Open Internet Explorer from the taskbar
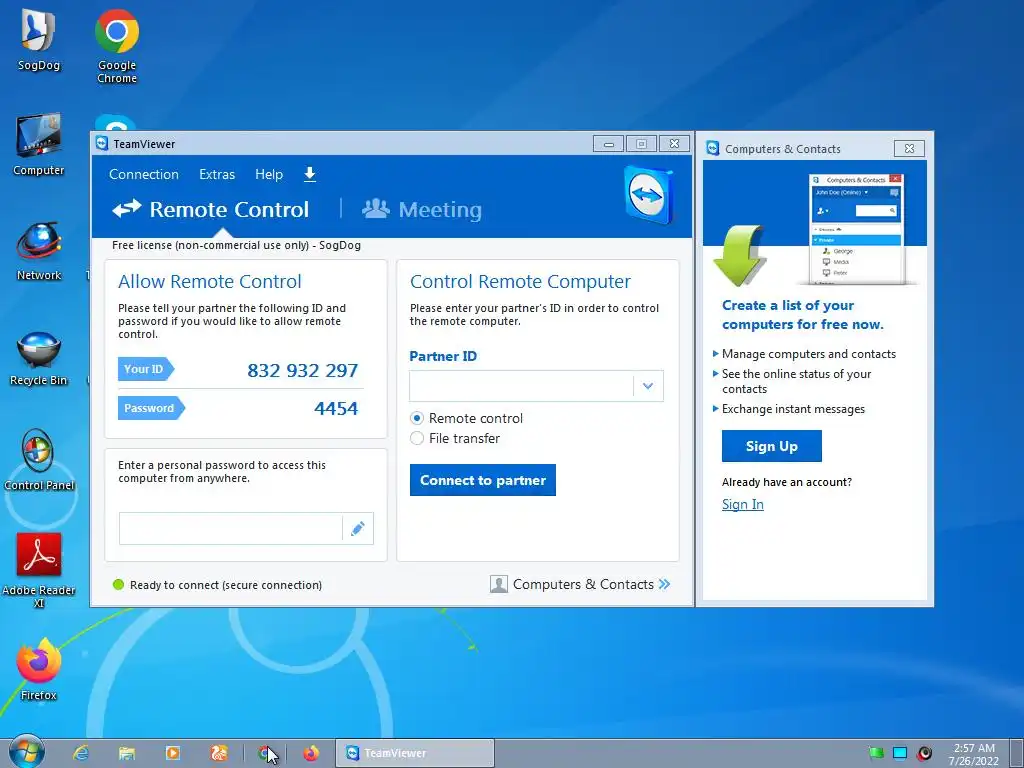Screen dimensions: 1024x768 pos(80,753)
